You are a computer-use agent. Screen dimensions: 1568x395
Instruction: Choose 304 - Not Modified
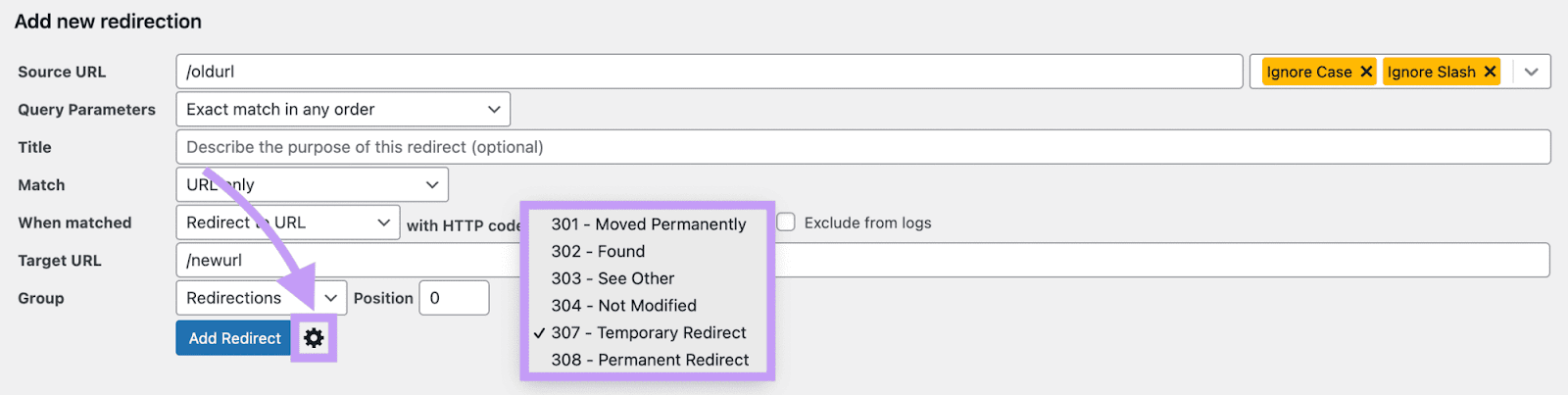pyautogui.click(x=623, y=306)
